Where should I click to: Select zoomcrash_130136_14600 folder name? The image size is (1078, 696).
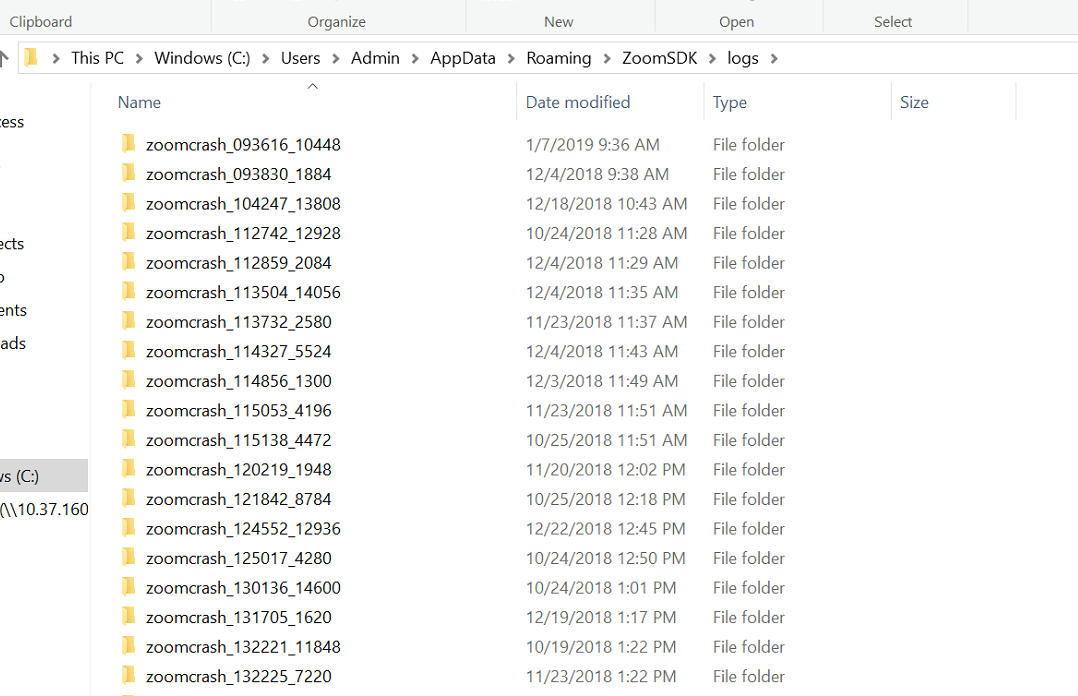pyautogui.click(x=243, y=588)
